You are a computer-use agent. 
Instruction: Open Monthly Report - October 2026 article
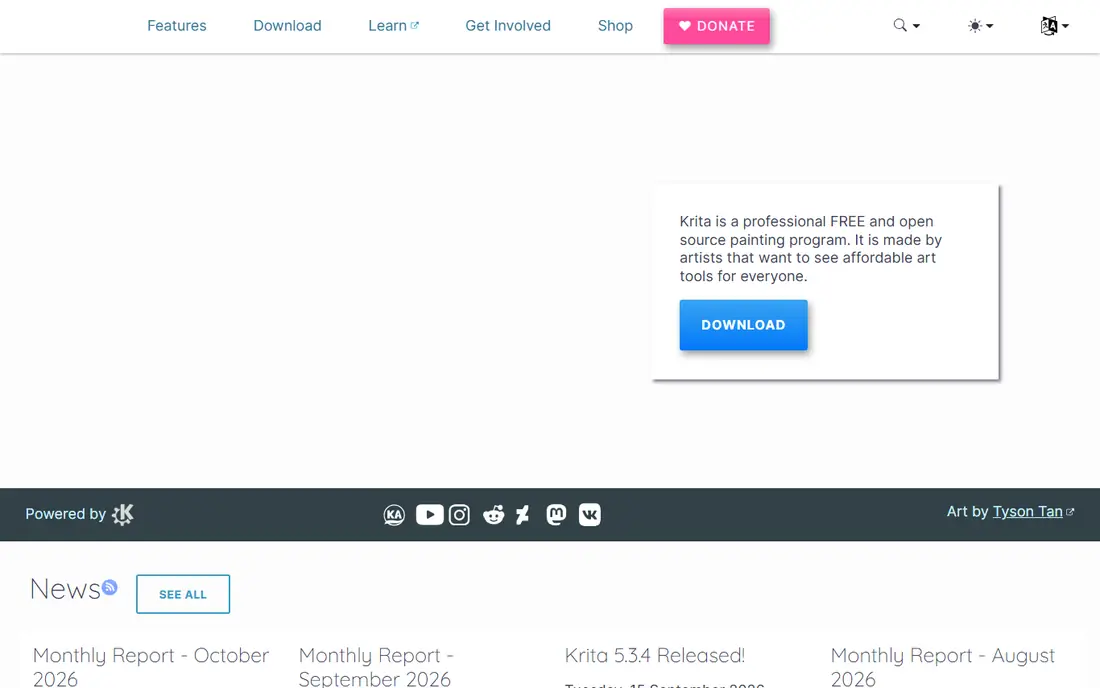tap(151, 666)
